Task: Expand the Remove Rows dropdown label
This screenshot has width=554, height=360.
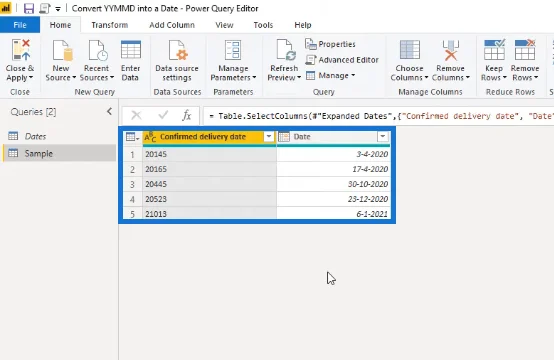Action: tap(525, 77)
